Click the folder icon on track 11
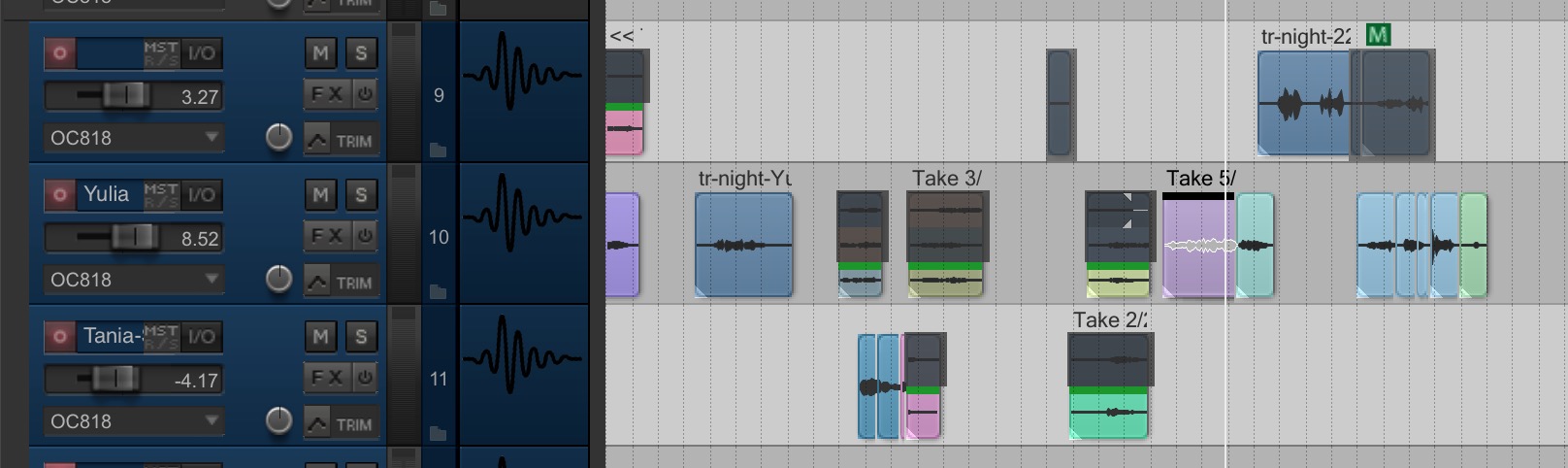Image resolution: width=1568 pixels, height=468 pixels. coord(439,433)
